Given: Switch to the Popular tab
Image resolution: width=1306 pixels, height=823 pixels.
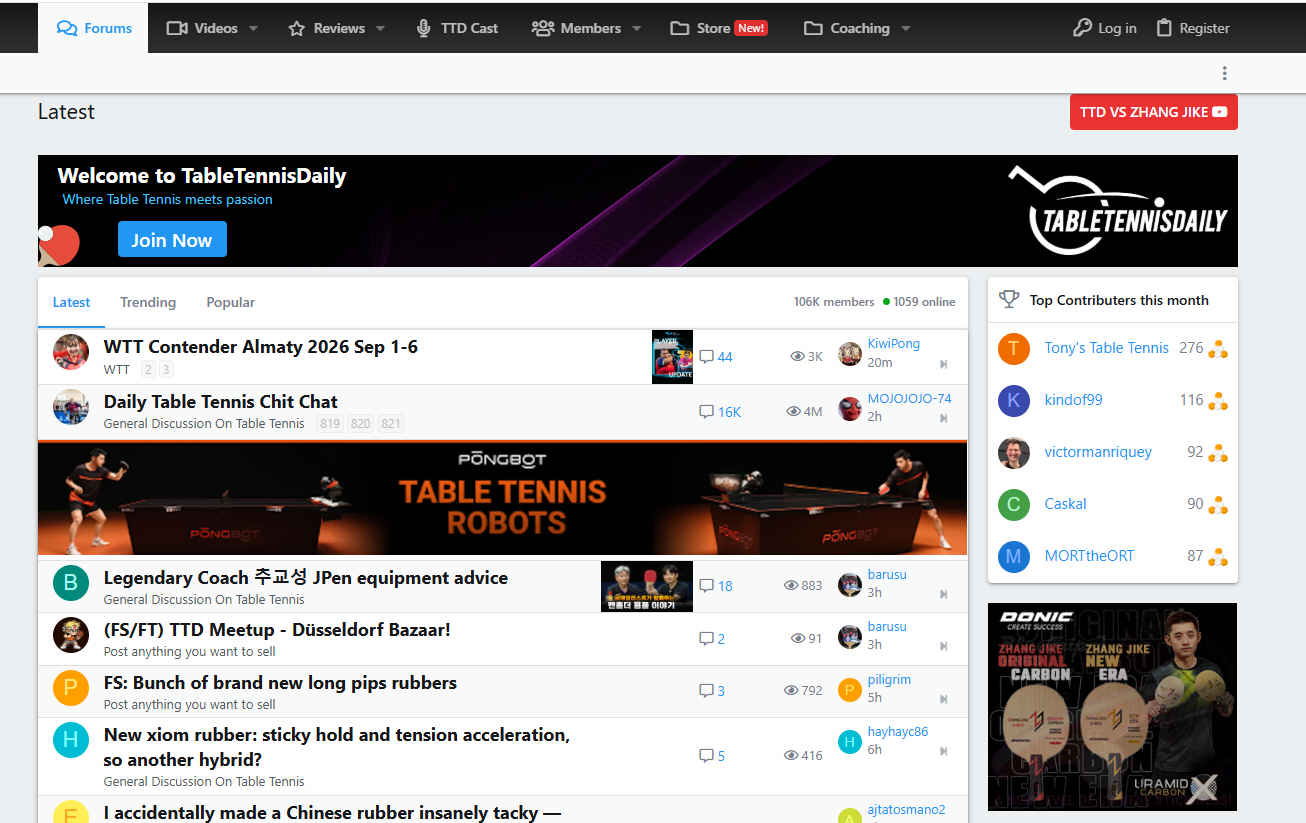Looking at the screenshot, I should click(x=231, y=302).
